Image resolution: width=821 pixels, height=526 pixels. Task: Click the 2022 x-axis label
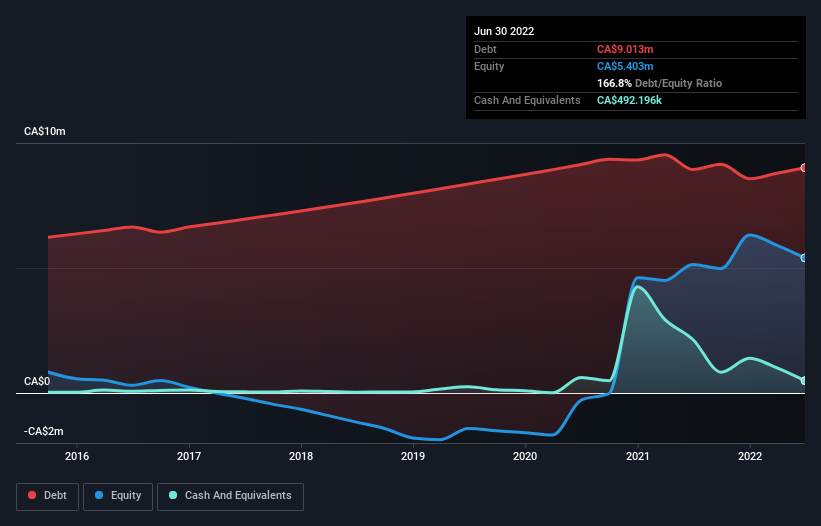click(x=750, y=456)
